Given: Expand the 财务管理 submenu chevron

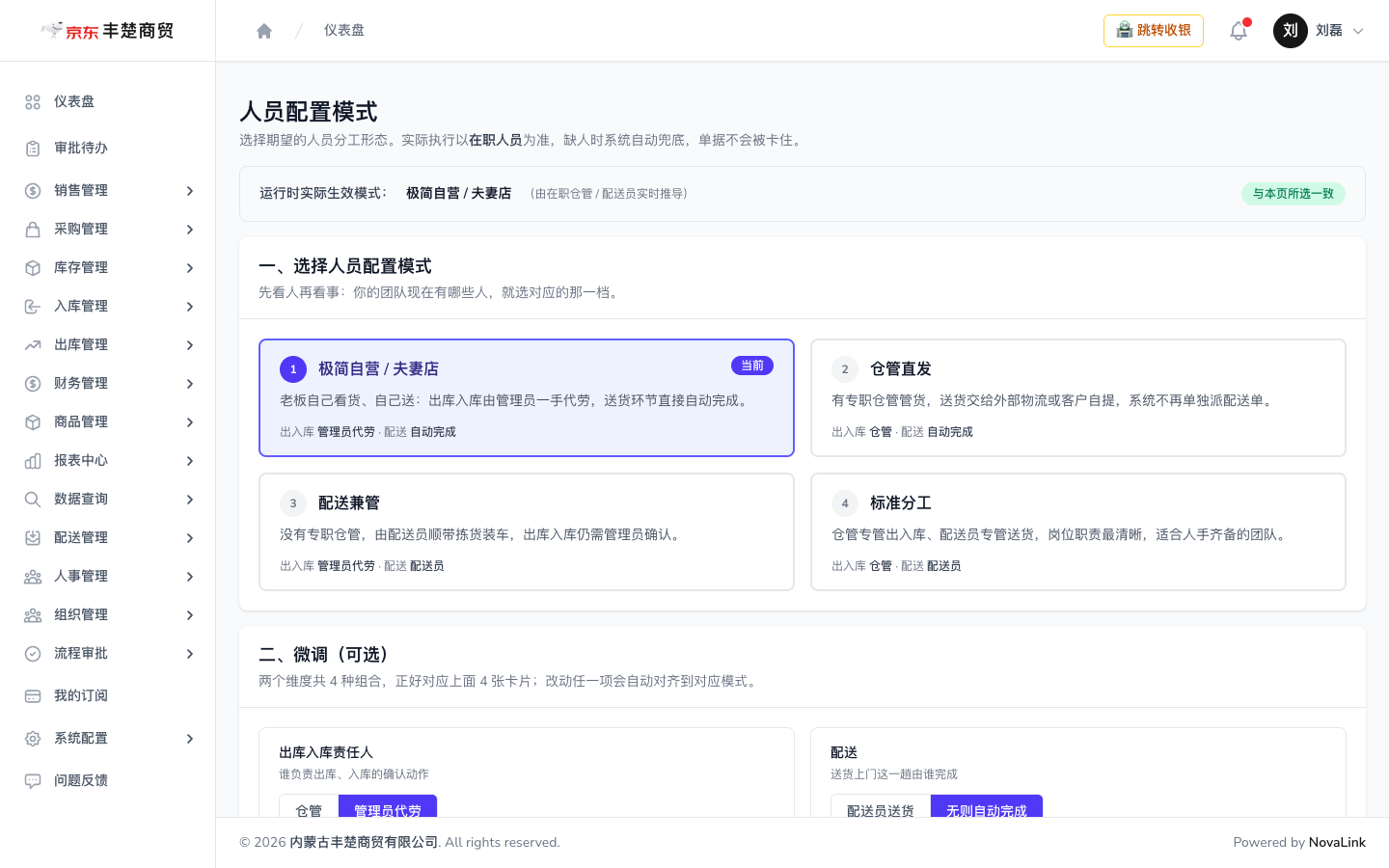Looking at the screenshot, I should click(x=190, y=384).
